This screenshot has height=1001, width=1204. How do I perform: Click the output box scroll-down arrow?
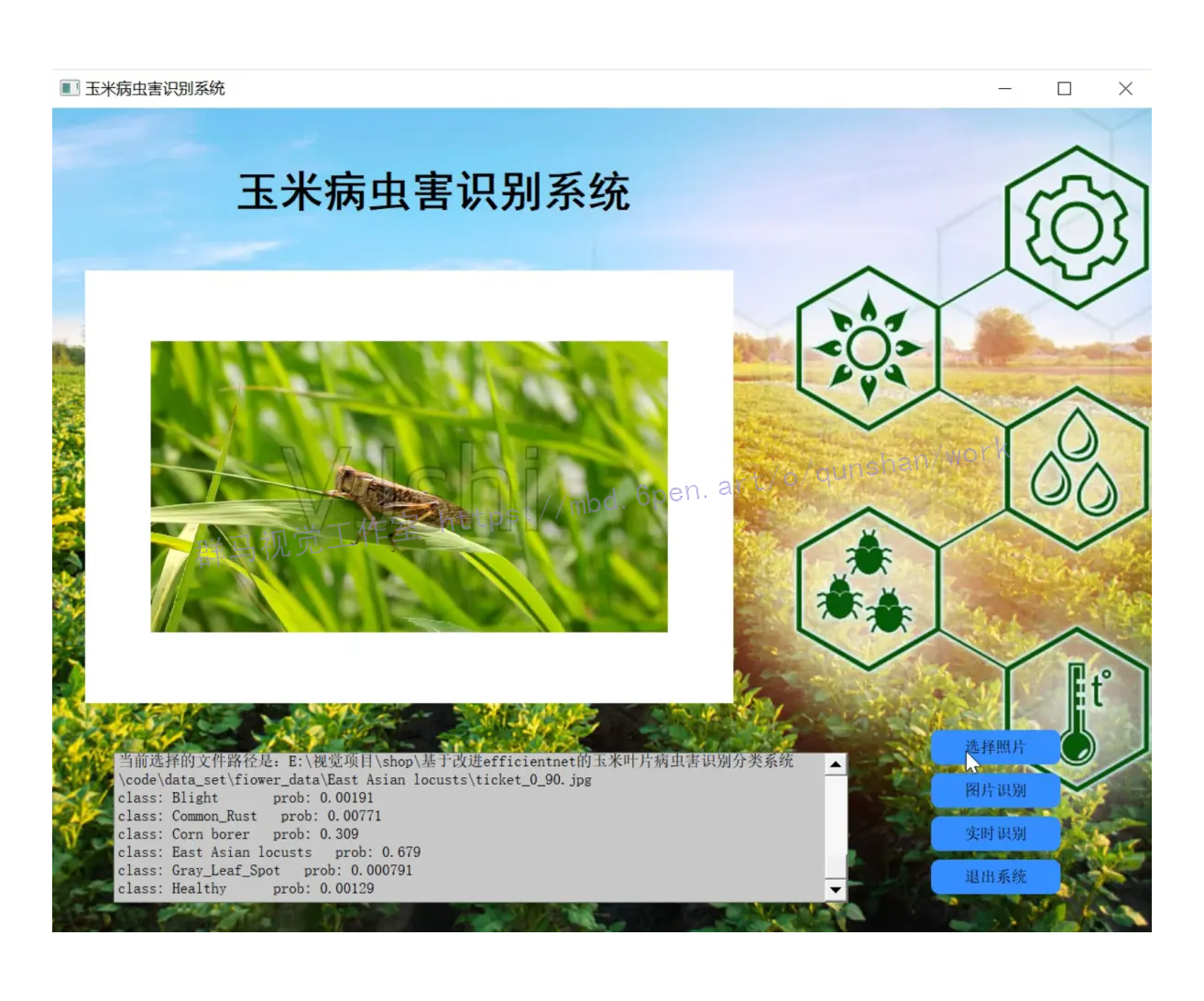pyautogui.click(x=836, y=890)
